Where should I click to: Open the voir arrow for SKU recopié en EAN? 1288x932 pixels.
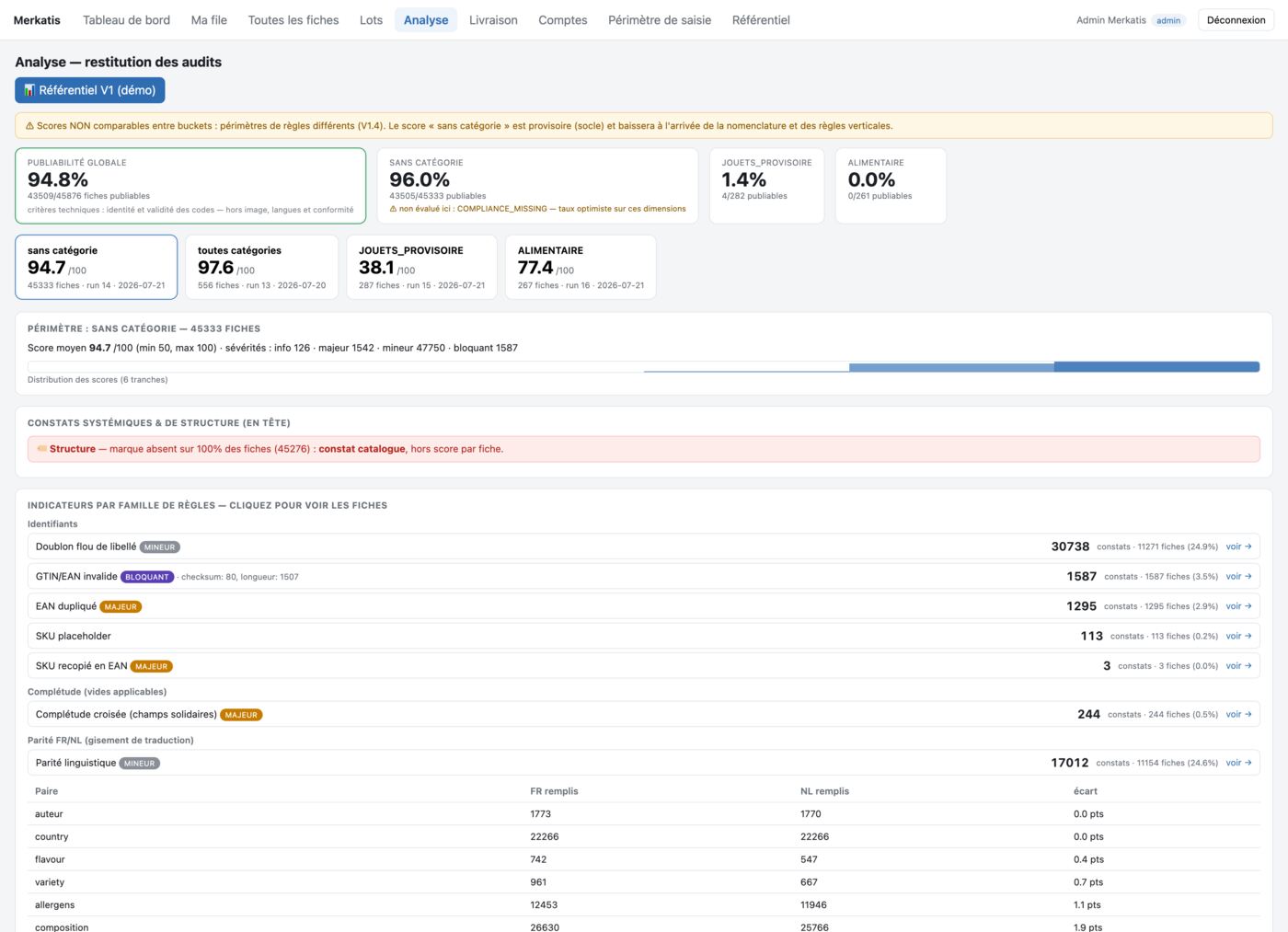(x=1238, y=666)
